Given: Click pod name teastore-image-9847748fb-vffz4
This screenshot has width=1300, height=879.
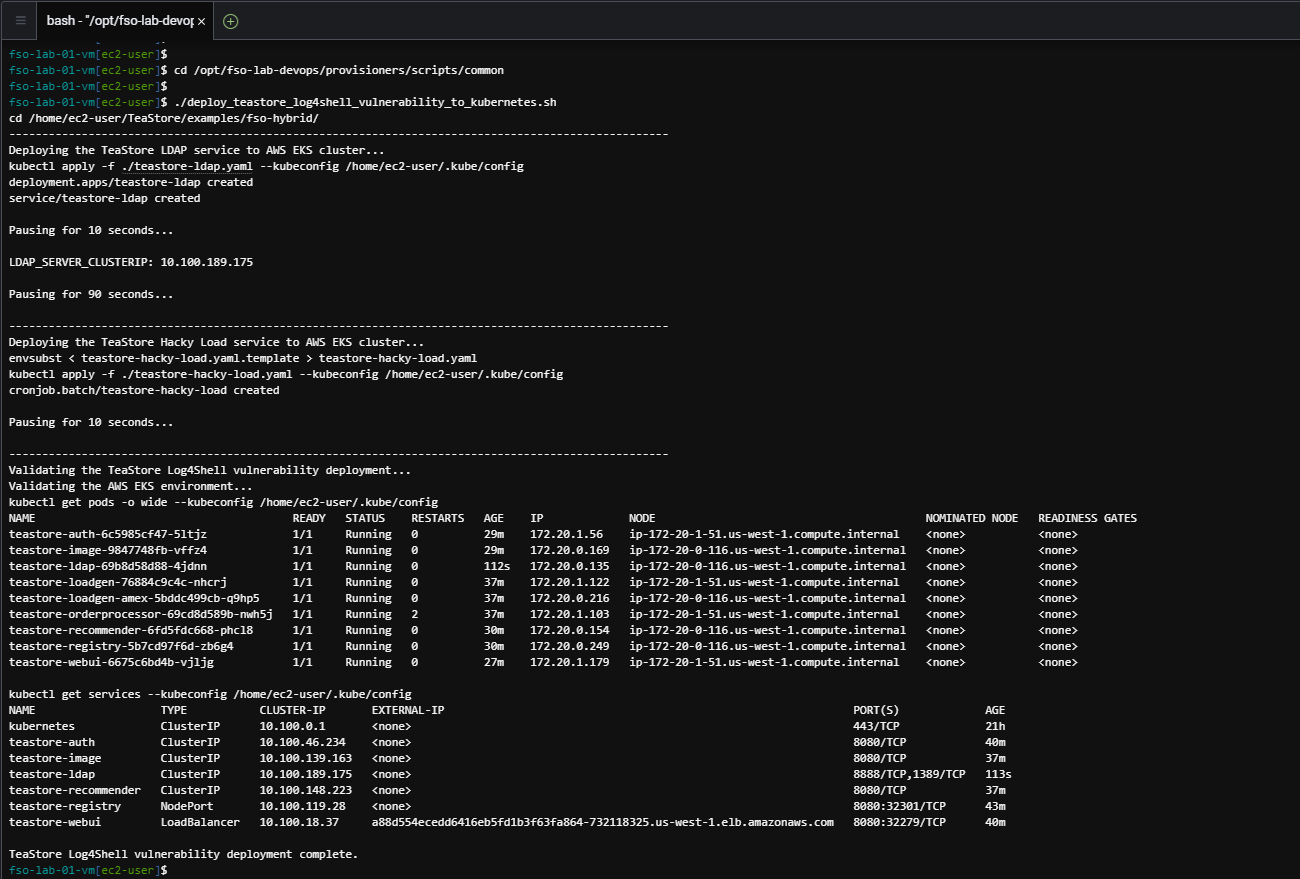Looking at the screenshot, I should point(108,550).
